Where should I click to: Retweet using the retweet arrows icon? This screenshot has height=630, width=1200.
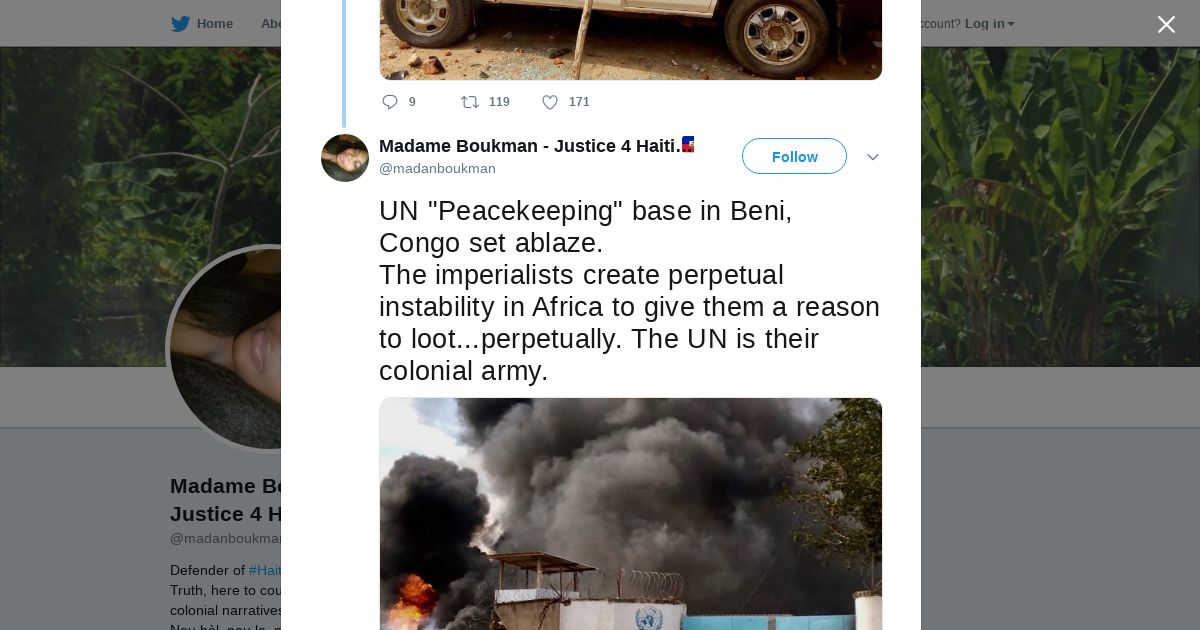(470, 102)
